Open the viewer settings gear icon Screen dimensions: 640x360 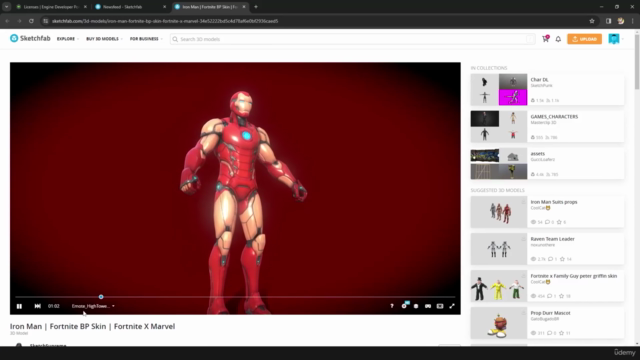click(404, 306)
